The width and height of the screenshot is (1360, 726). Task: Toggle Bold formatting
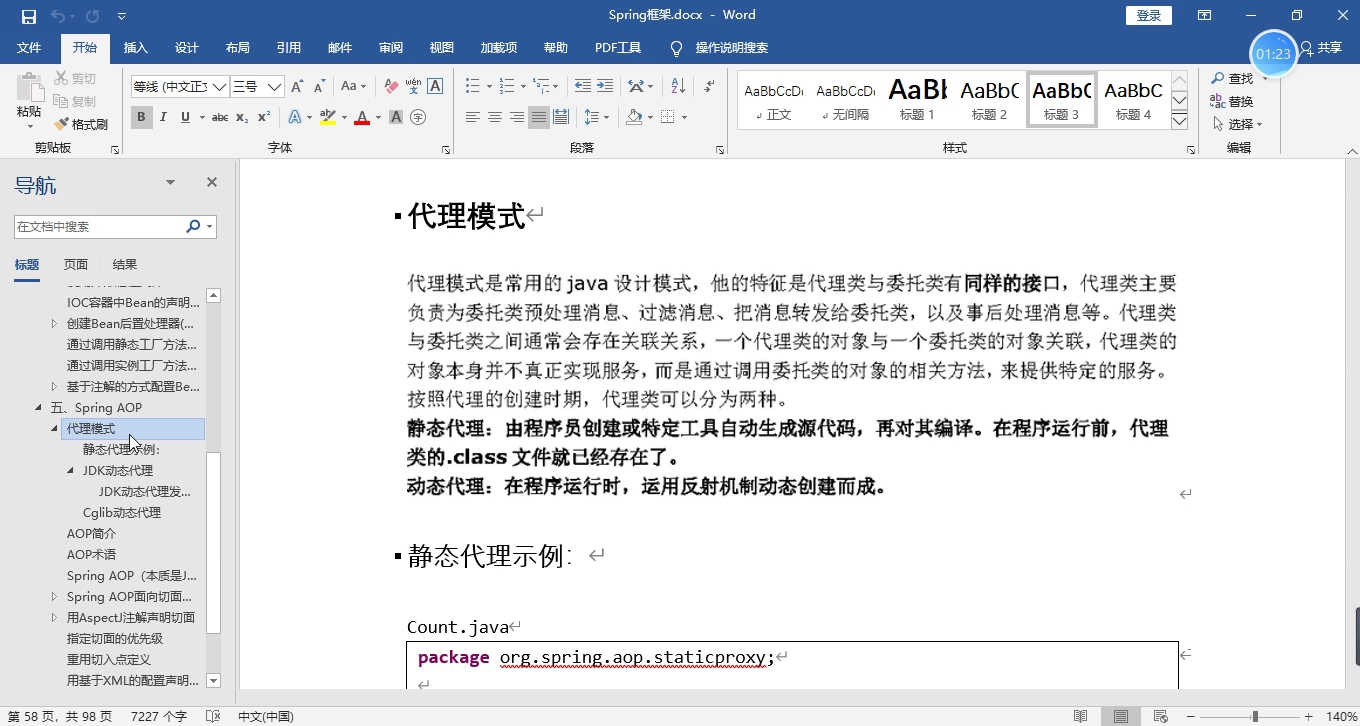click(141, 117)
